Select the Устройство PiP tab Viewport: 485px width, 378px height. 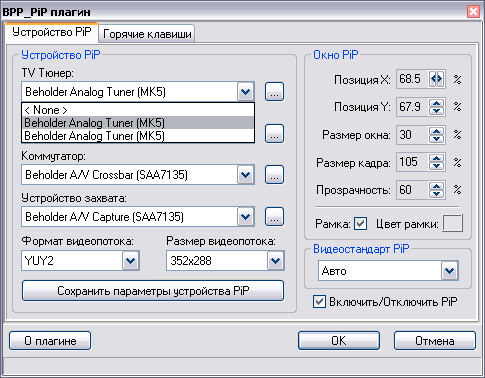(52, 32)
